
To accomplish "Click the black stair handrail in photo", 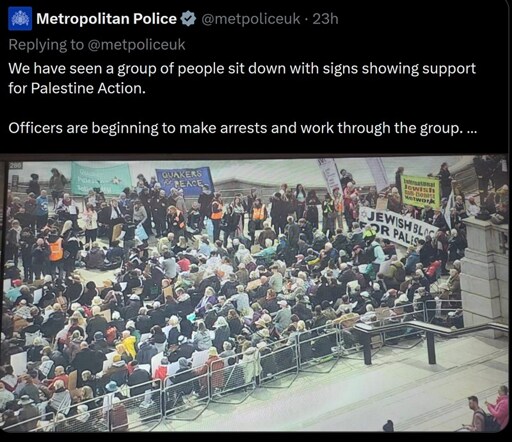I will [430, 337].
